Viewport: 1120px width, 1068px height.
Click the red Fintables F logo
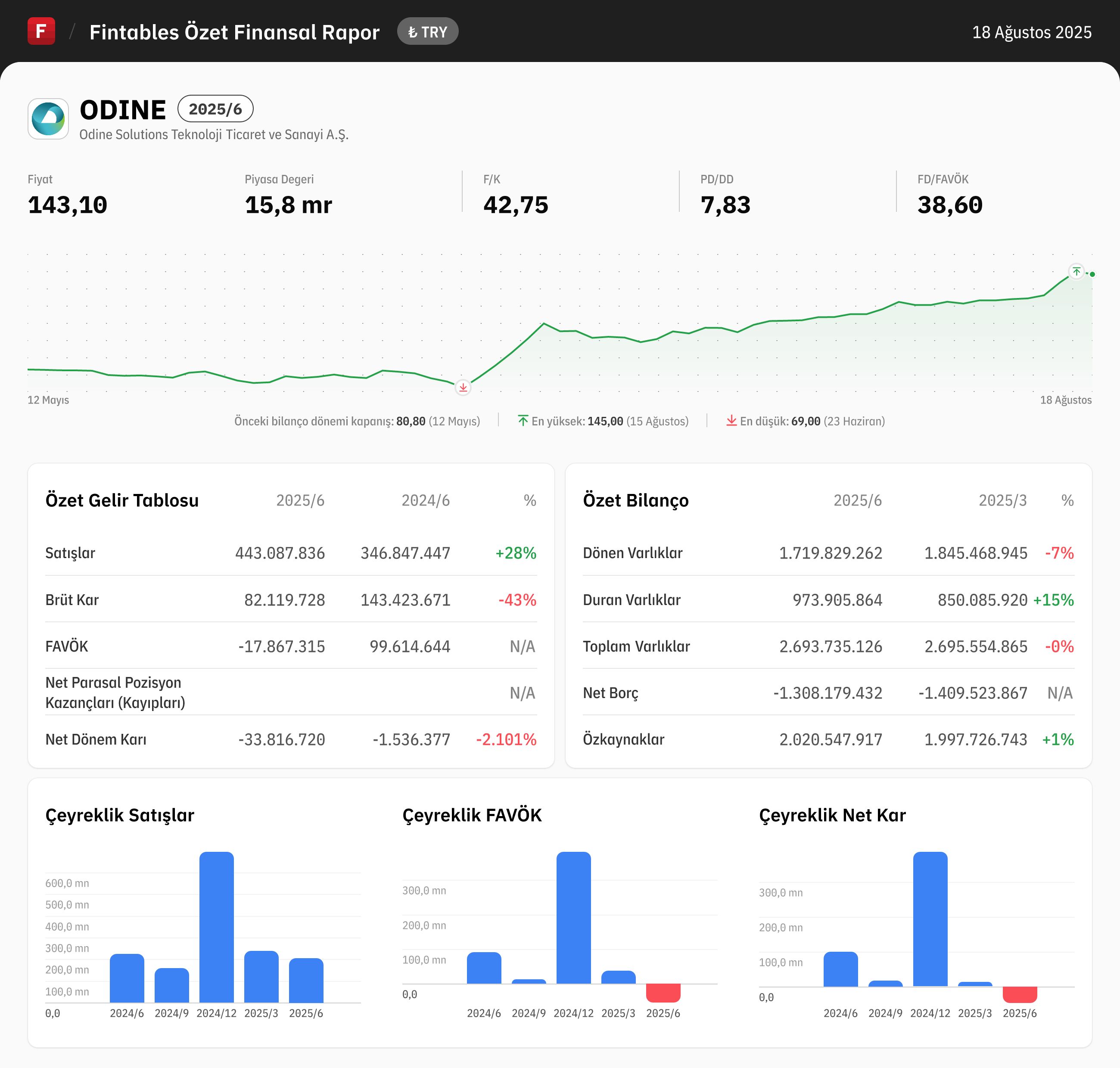[x=41, y=31]
